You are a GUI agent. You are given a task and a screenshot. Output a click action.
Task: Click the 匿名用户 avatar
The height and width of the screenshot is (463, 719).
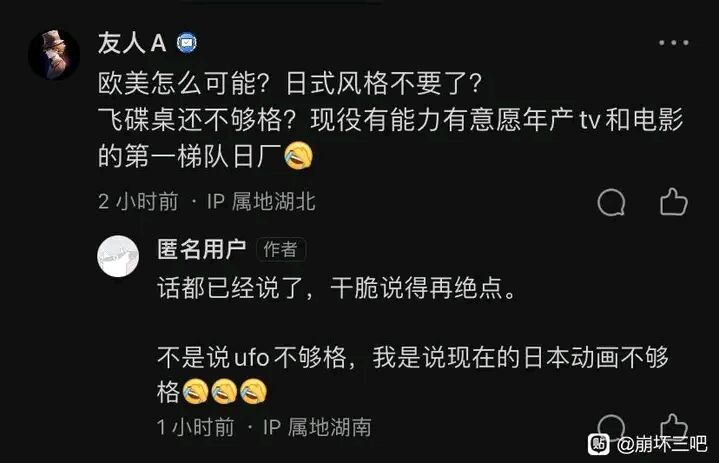[x=118, y=256]
